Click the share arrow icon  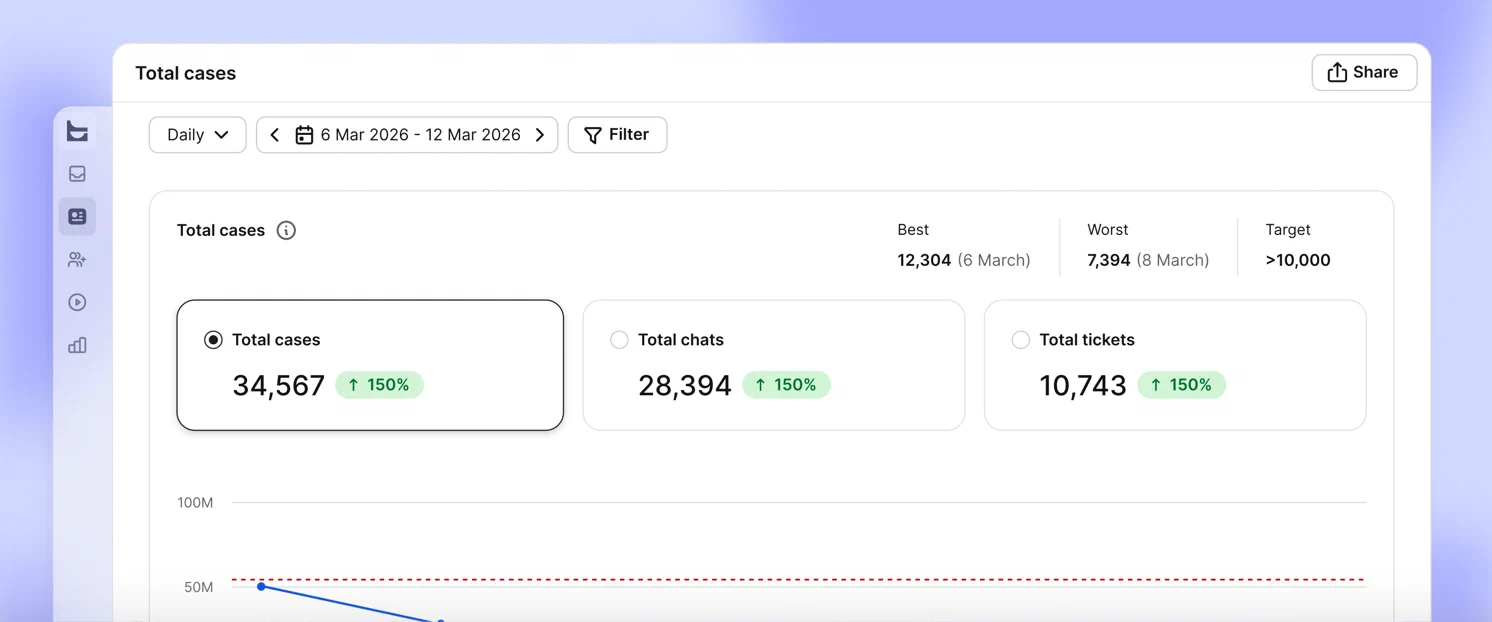tap(1337, 72)
